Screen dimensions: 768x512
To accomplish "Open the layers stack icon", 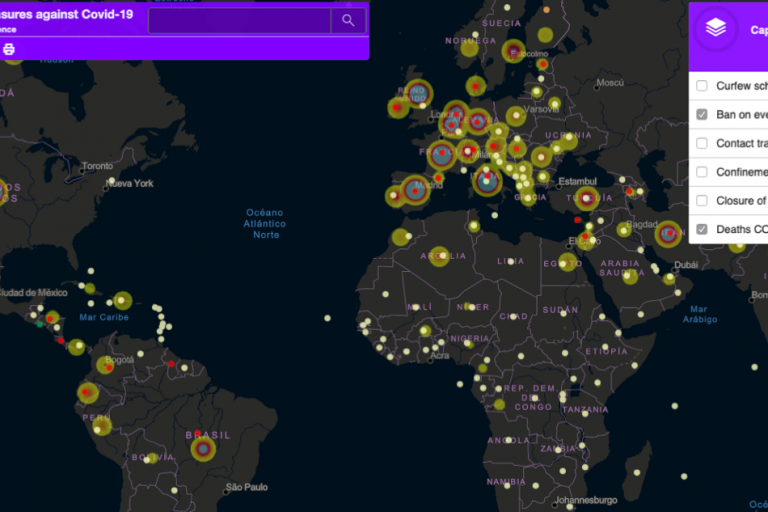I will click(x=715, y=29).
